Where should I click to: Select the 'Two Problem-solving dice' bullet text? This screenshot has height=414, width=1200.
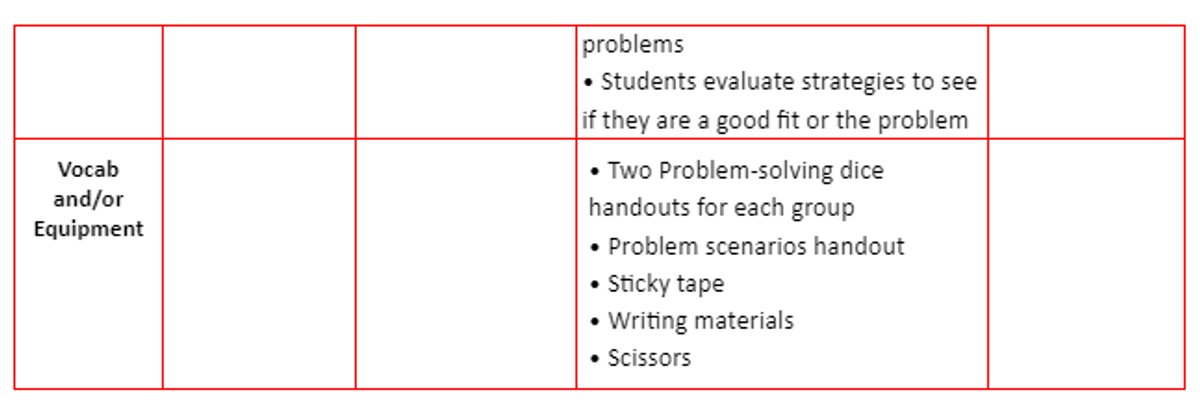point(745,171)
